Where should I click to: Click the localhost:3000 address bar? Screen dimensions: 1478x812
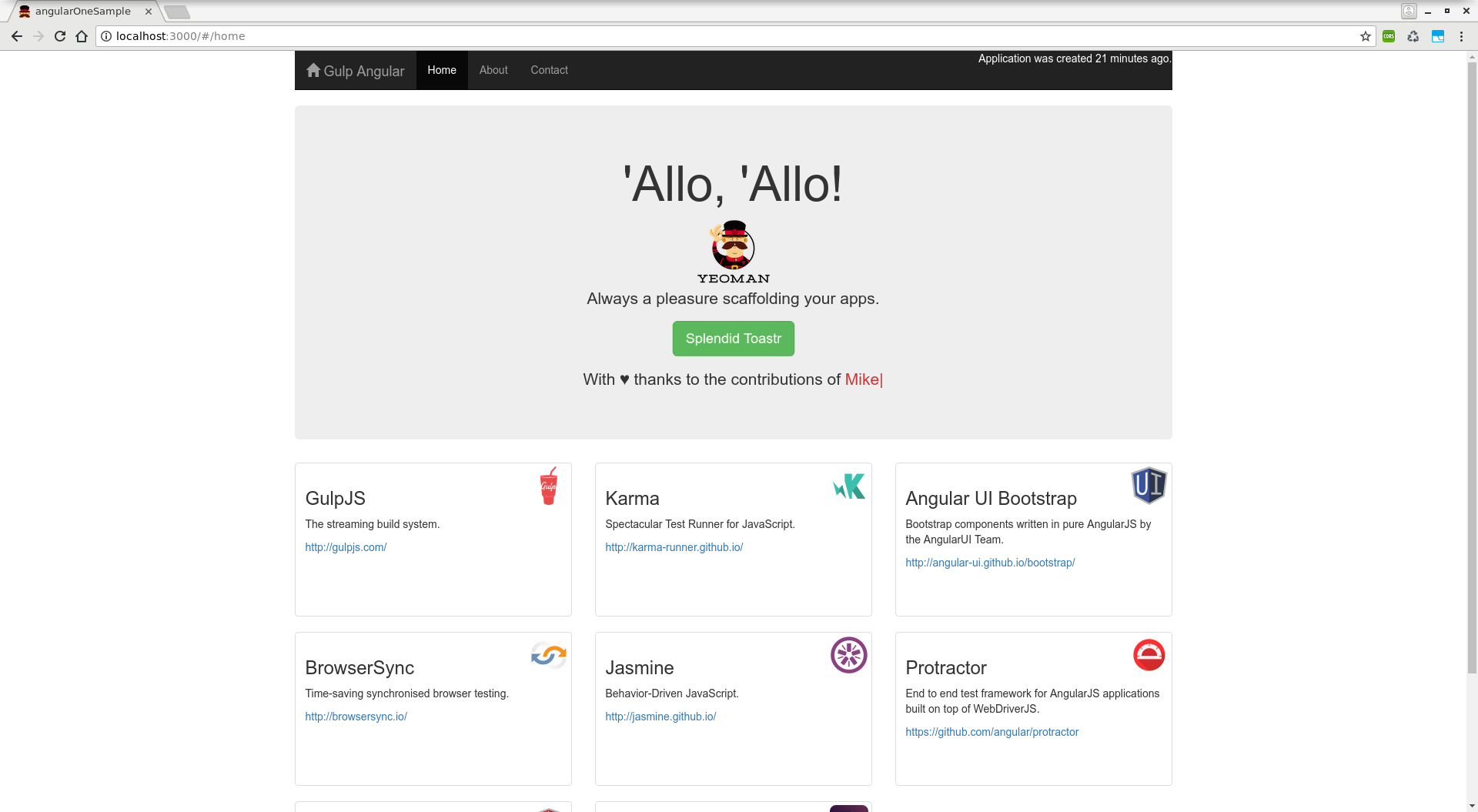[735, 36]
